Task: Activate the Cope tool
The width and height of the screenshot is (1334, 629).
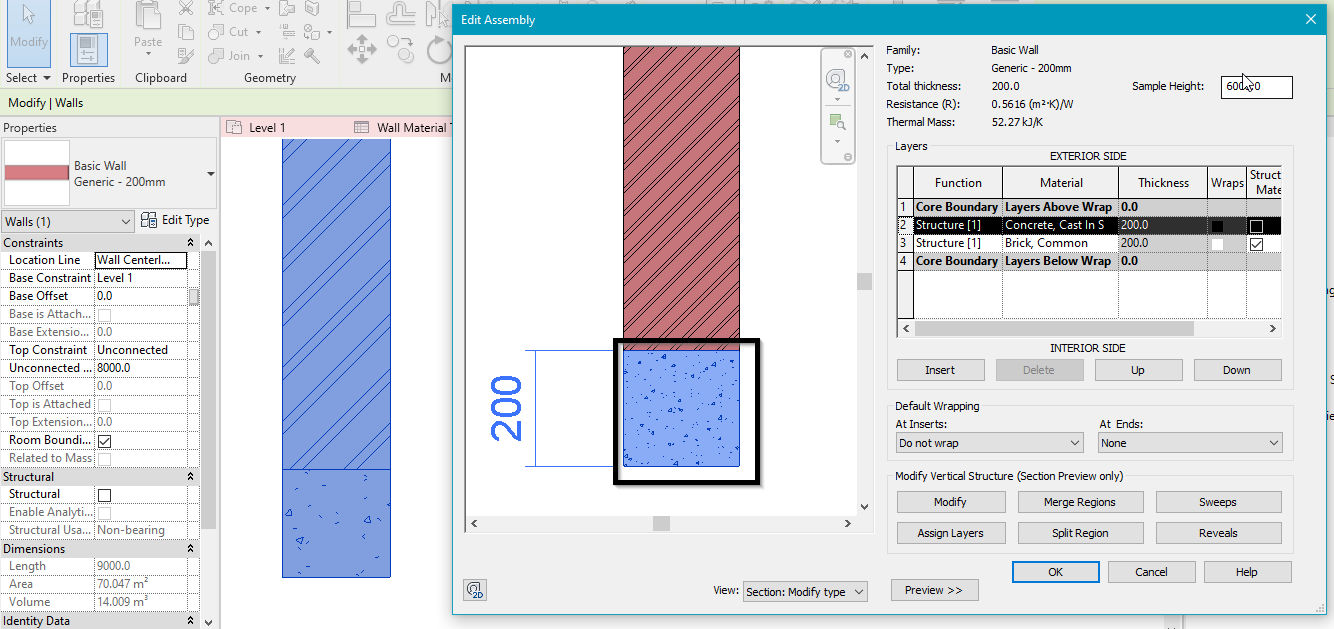Action: tap(235, 8)
